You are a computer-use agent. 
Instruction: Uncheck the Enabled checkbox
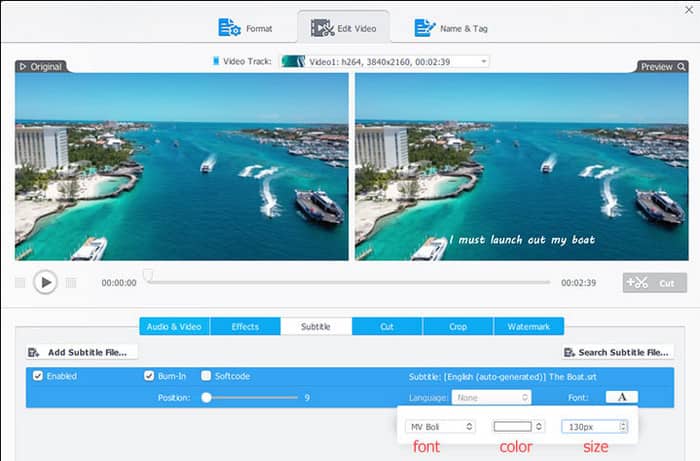(38, 376)
